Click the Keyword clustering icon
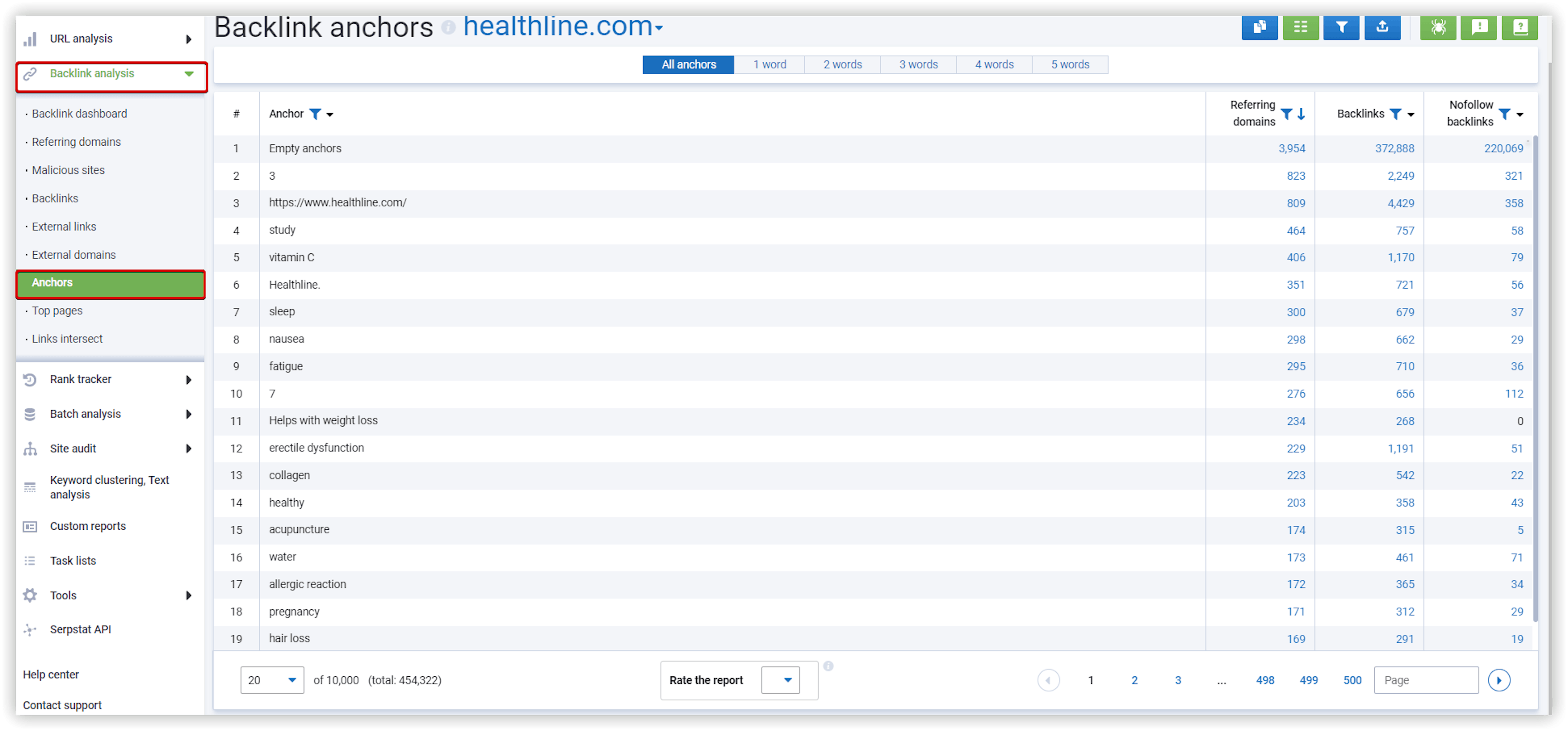 pos(30,487)
